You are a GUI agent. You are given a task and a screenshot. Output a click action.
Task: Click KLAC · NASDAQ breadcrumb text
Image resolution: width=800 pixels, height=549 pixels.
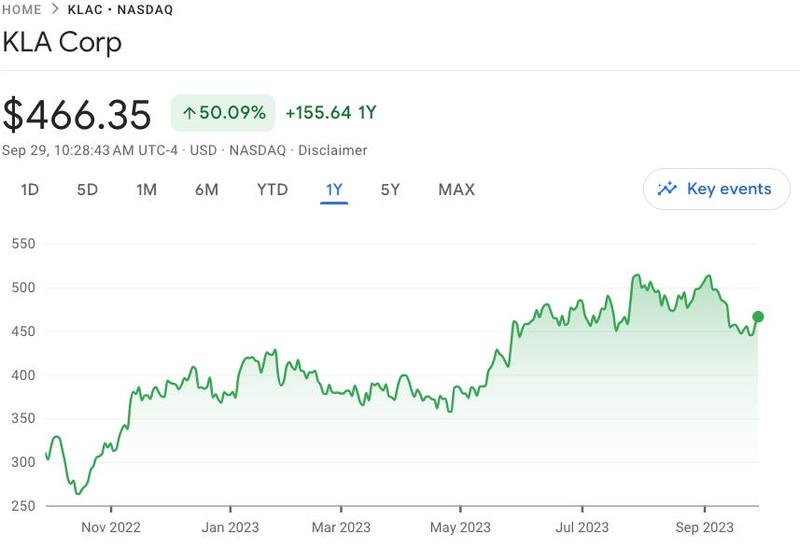(120, 10)
